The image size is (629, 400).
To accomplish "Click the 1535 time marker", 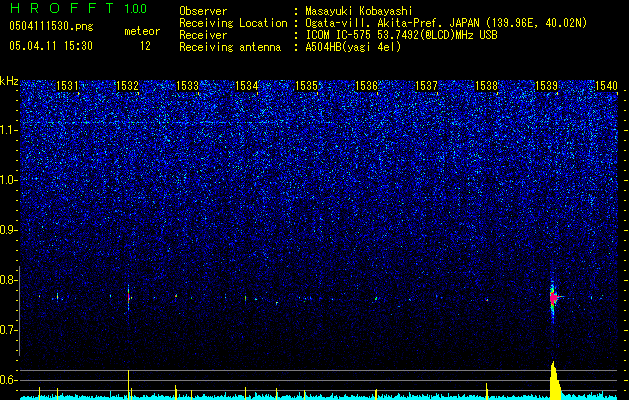I will point(306,85).
